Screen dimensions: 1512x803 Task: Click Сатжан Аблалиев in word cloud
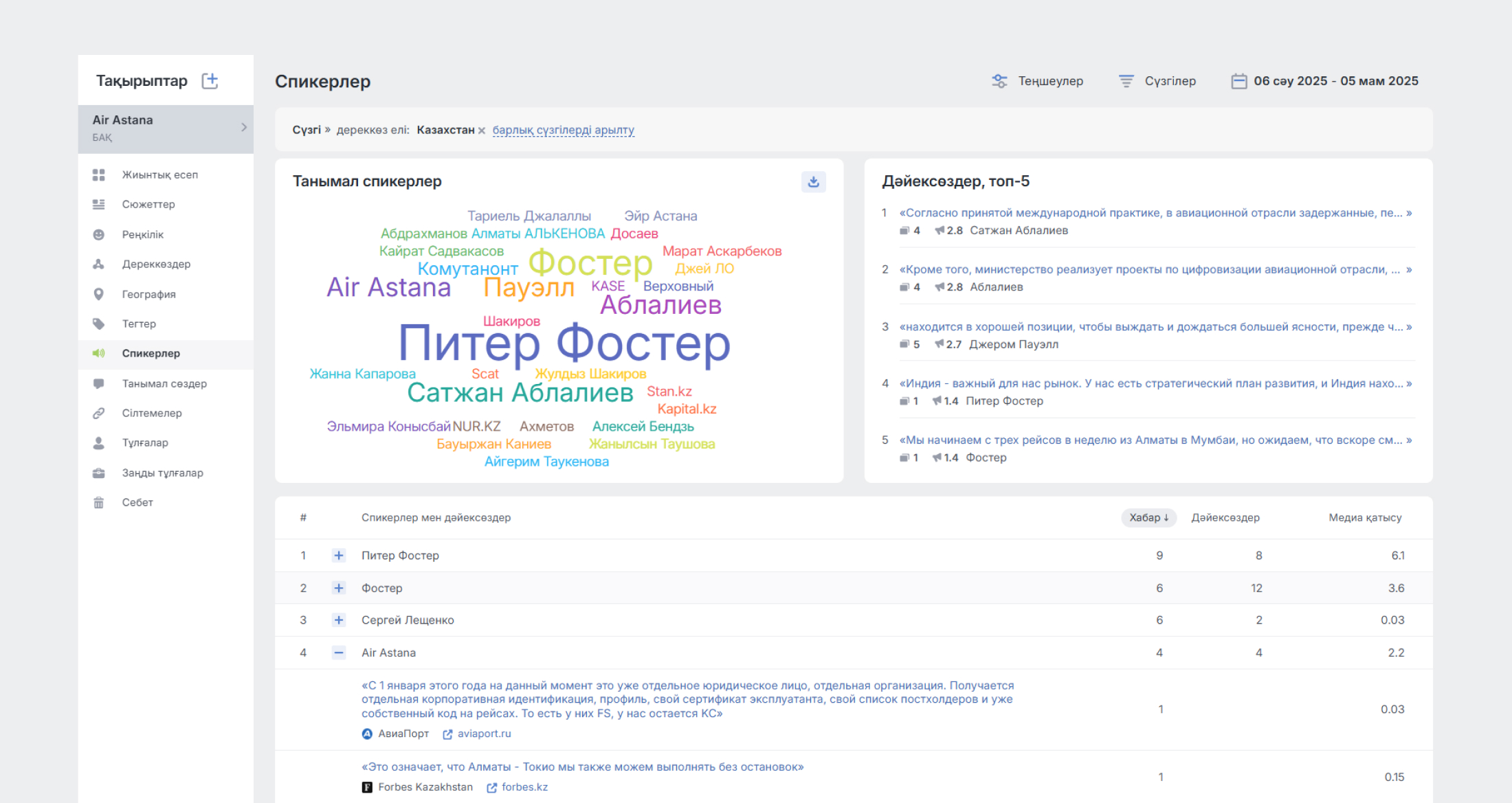(x=520, y=394)
